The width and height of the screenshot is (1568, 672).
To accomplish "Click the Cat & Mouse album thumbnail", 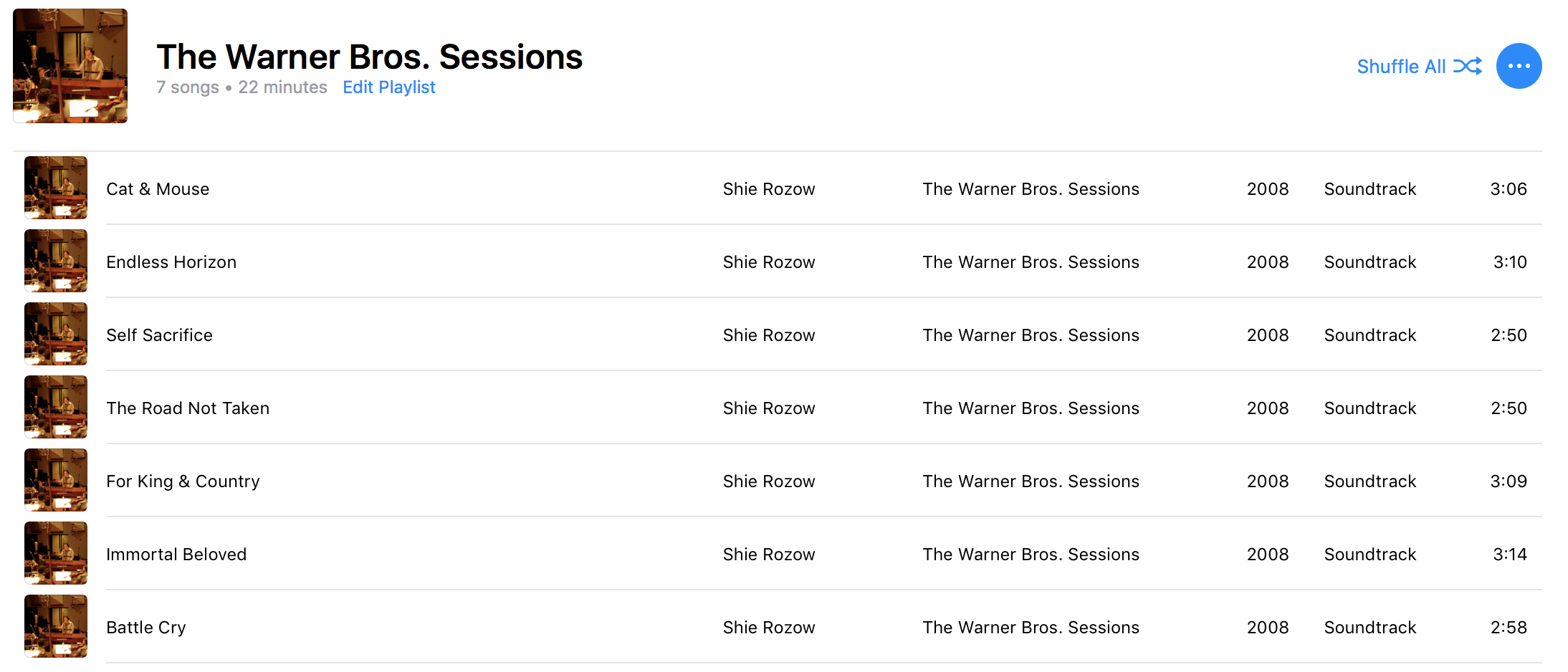I will click(56, 188).
